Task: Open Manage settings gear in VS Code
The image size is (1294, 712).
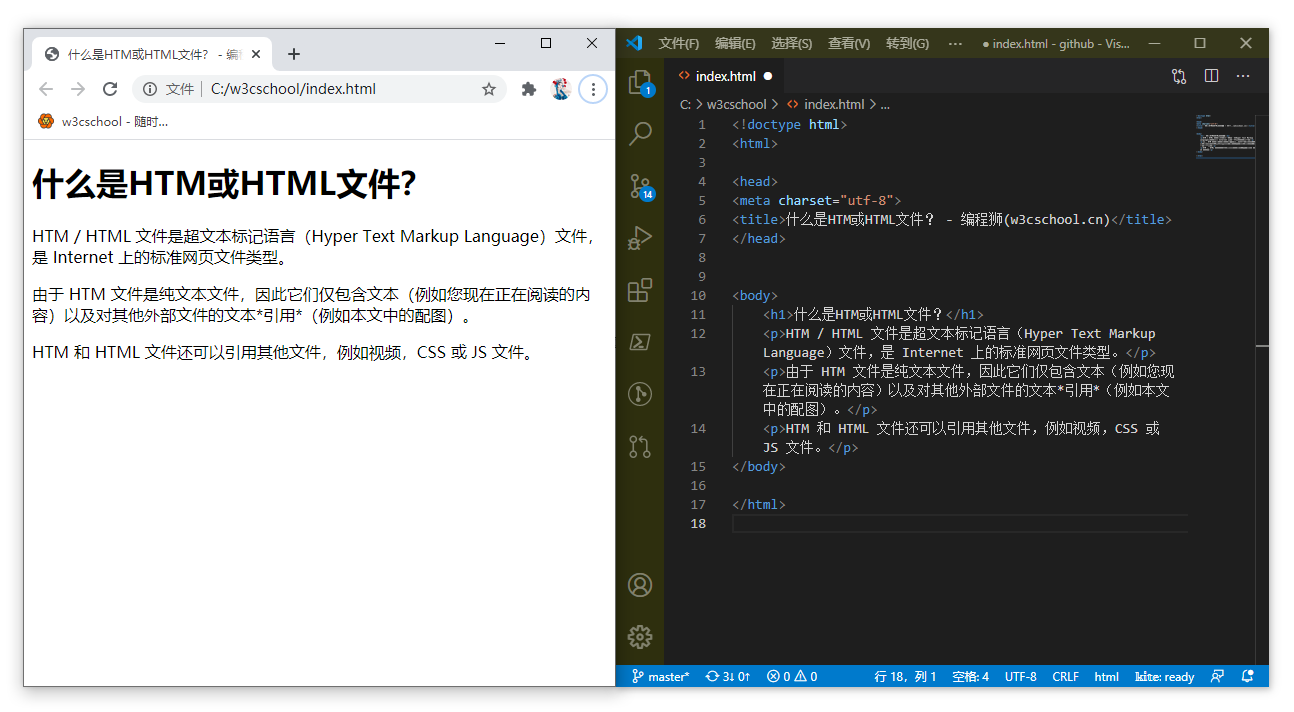Action: 640,637
